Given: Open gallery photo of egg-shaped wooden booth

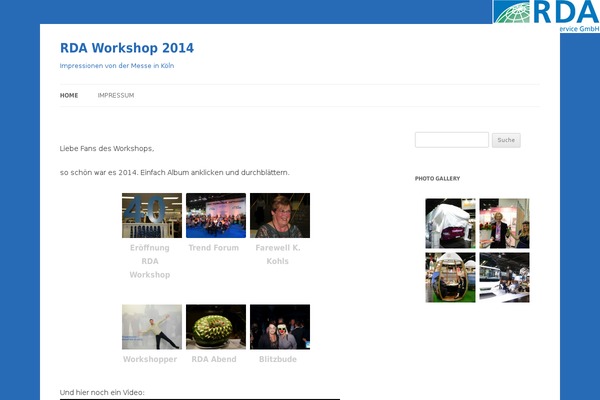Looking at the screenshot, I should [x=450, y=278].
